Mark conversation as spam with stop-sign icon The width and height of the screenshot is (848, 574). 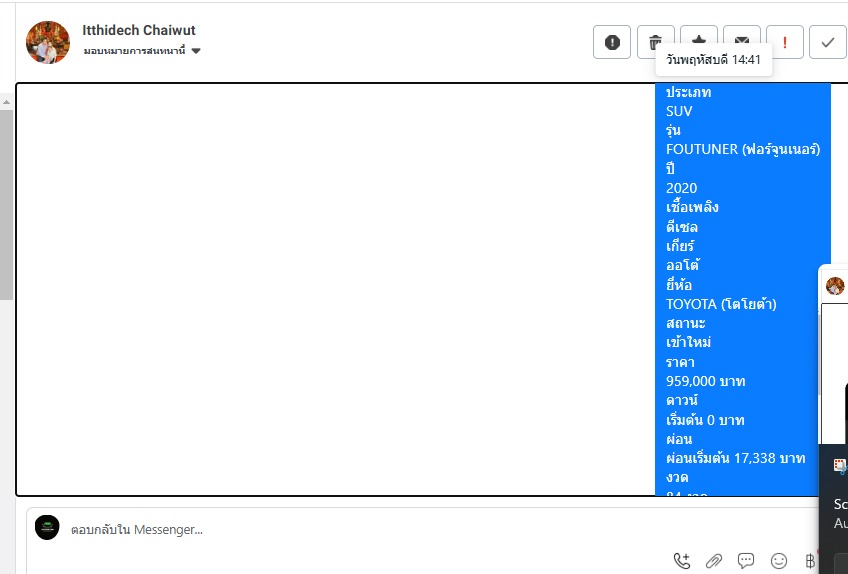(x=612, y=42)
